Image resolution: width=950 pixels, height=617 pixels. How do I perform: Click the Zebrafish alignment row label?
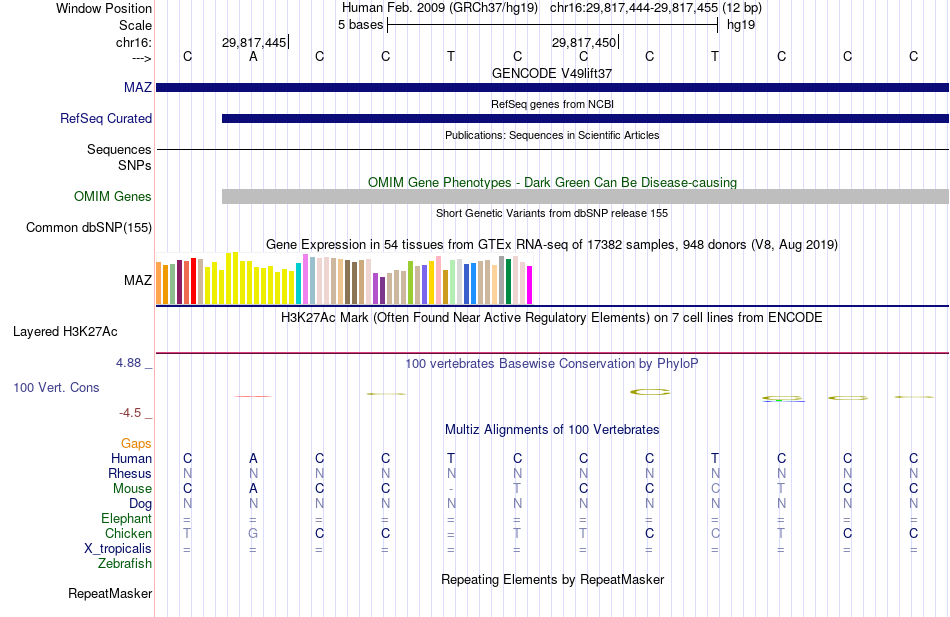pyautogui.click(x=125, y=564)
